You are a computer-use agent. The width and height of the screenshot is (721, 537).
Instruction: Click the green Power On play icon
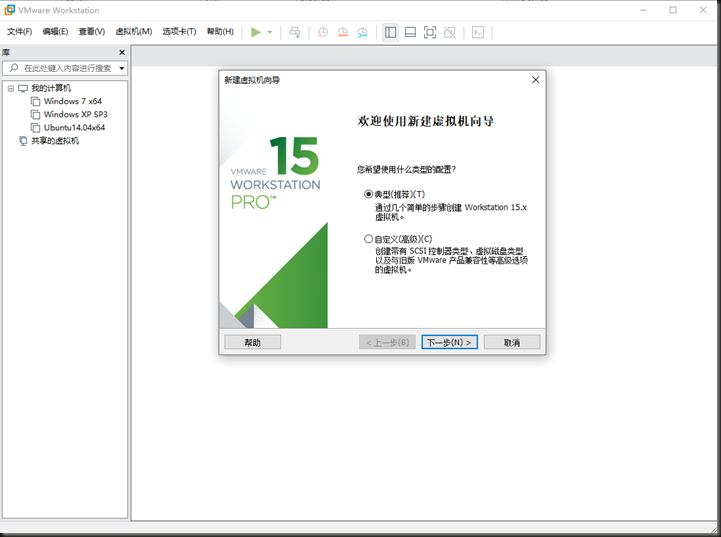[256, 32]
